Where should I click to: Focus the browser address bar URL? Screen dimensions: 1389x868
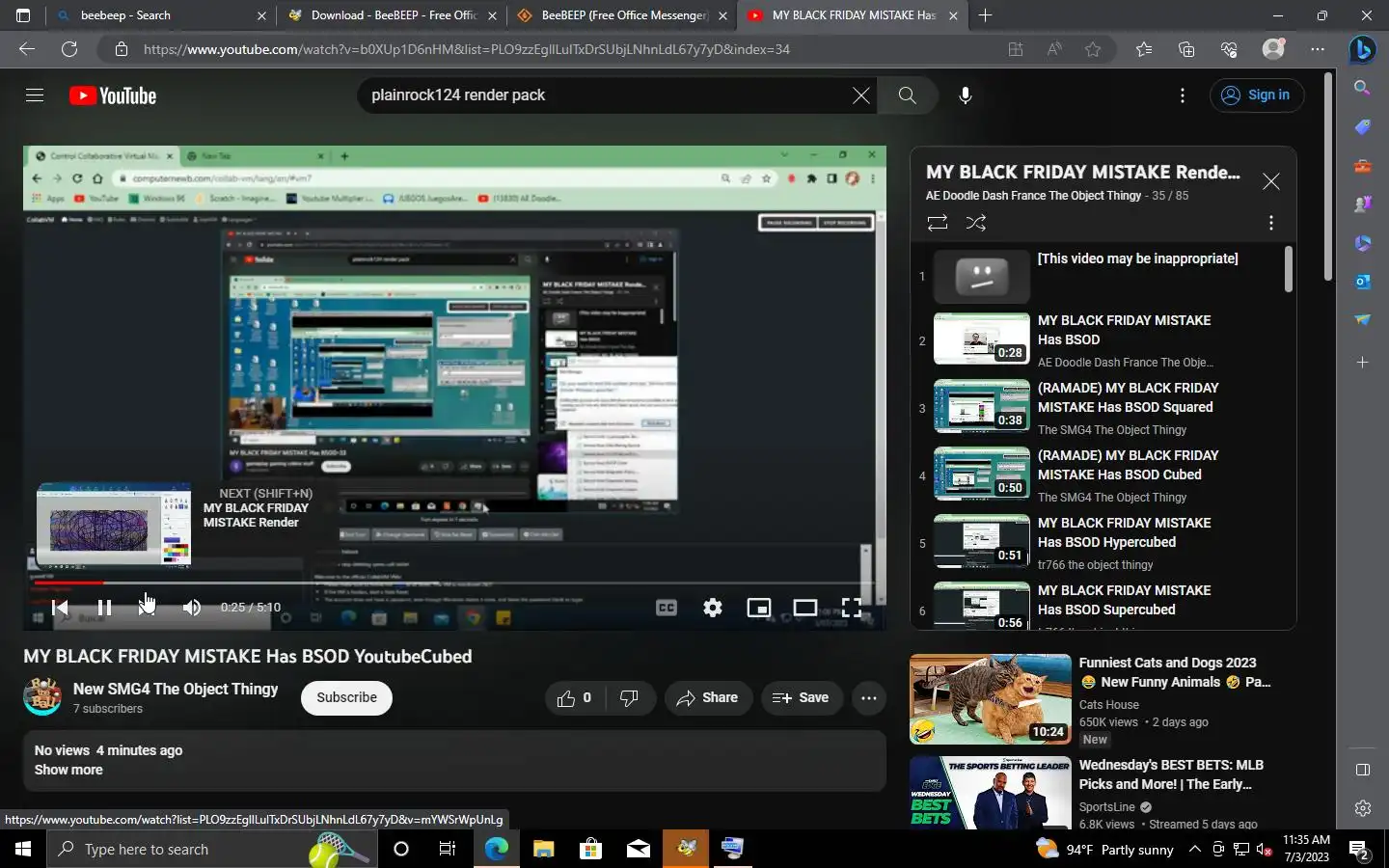[x=467, y=49]
